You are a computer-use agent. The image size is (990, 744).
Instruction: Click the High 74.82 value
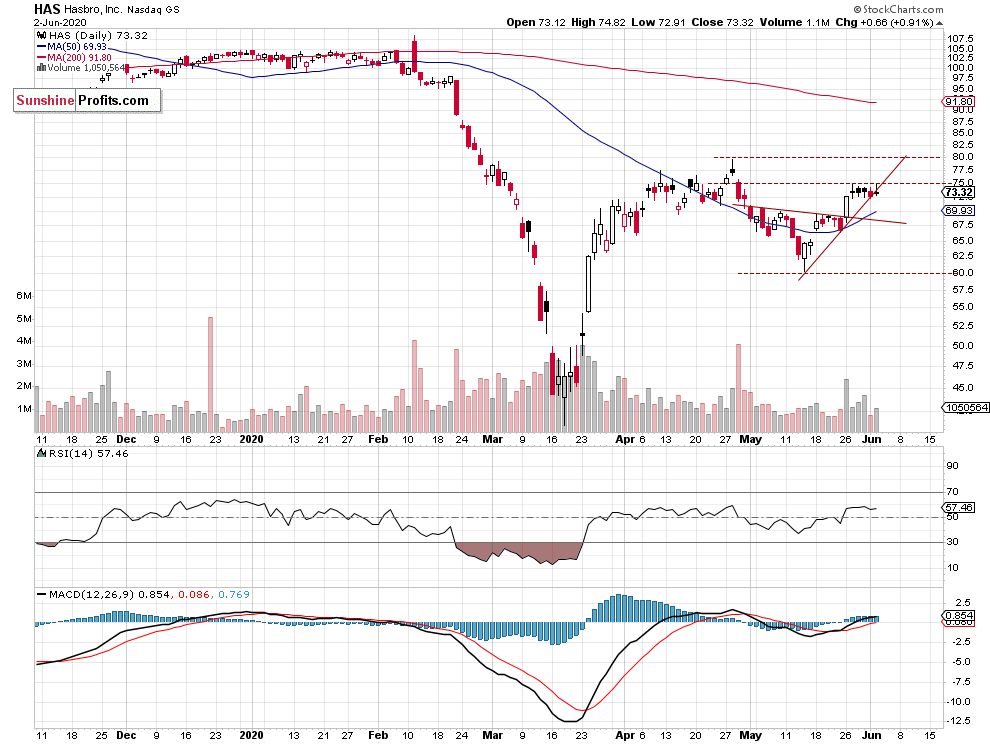click(598, 22)
